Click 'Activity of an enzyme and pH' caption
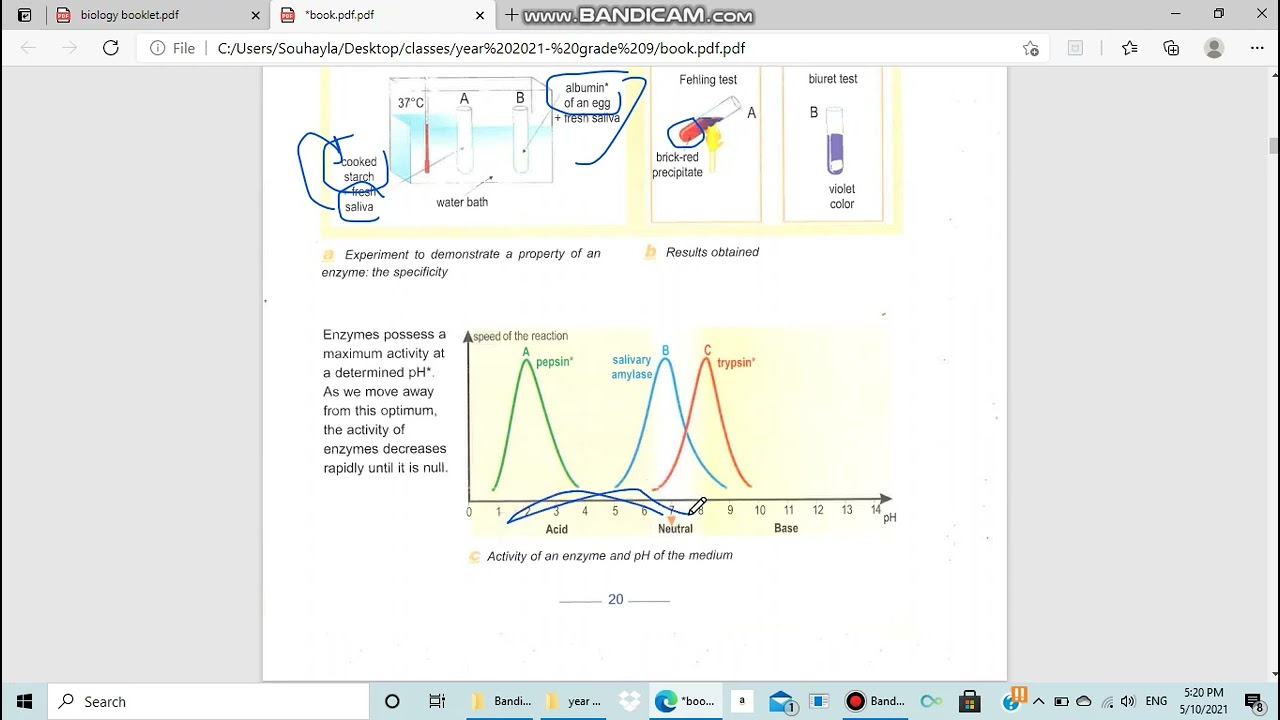Screen dimensions: 1280x720 (x=610, y=555)
